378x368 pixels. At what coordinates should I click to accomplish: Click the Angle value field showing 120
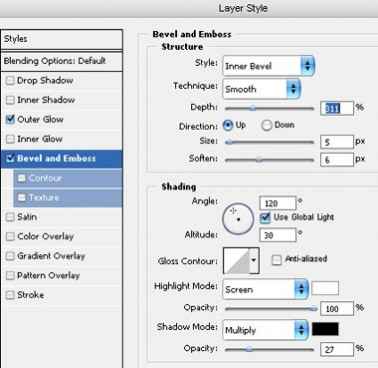click(x=277, y=203)
